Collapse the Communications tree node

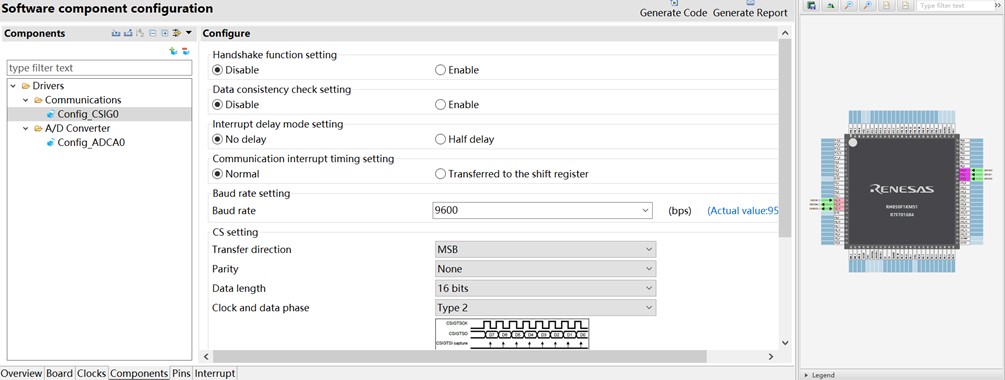point(26,100)
